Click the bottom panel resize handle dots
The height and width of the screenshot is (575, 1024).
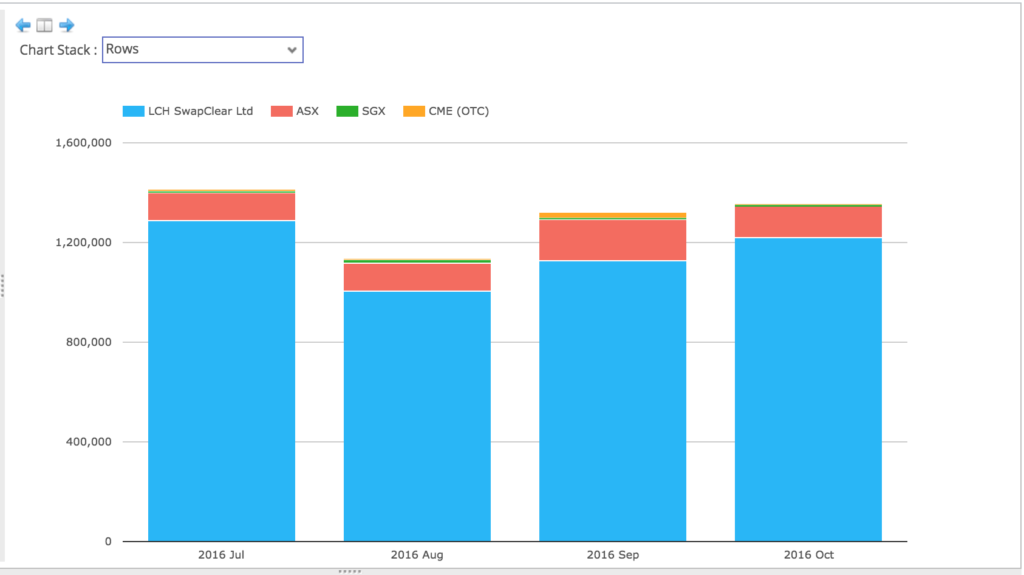[x=349, y=572]
